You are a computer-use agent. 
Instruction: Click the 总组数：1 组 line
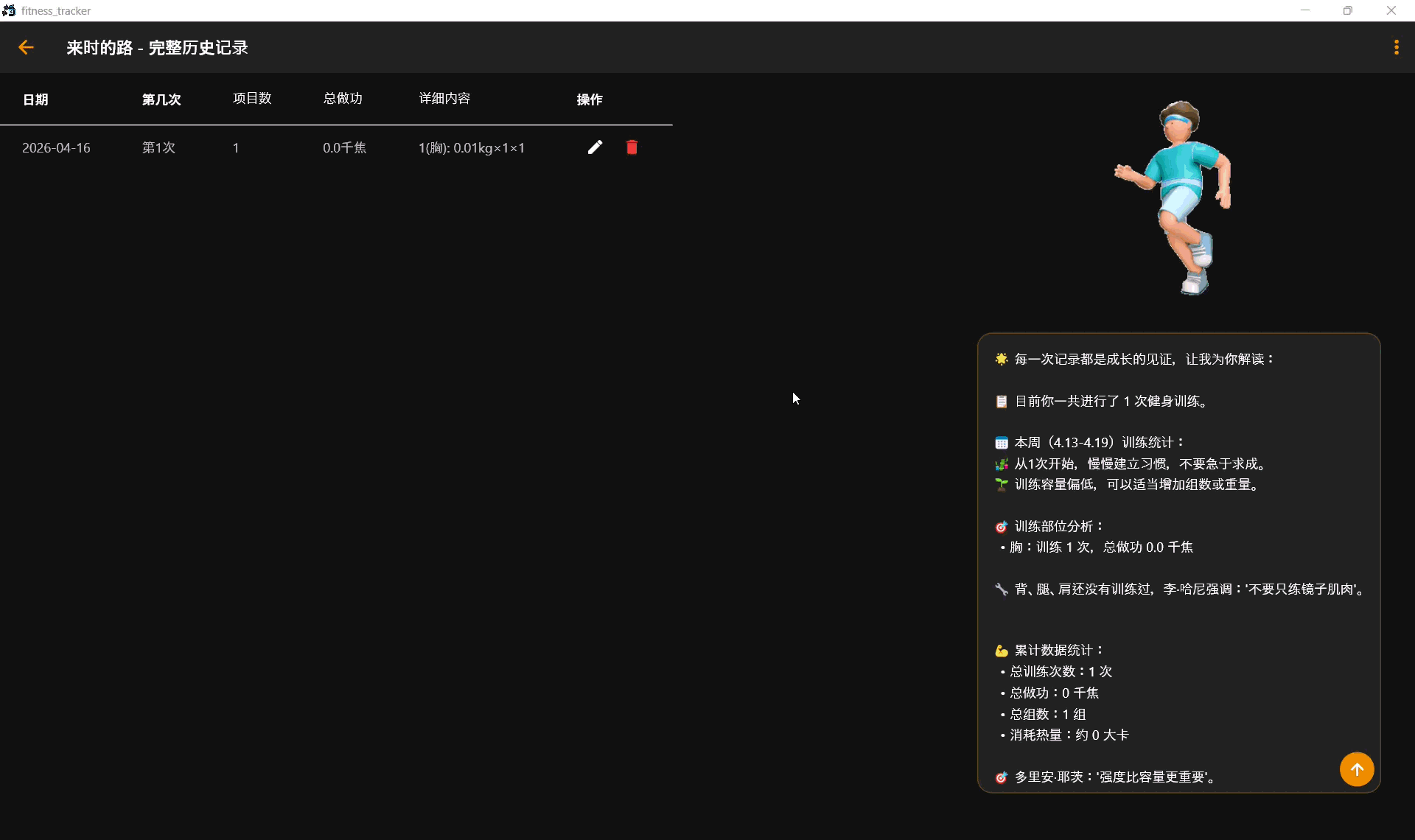tap(1043, 715)
